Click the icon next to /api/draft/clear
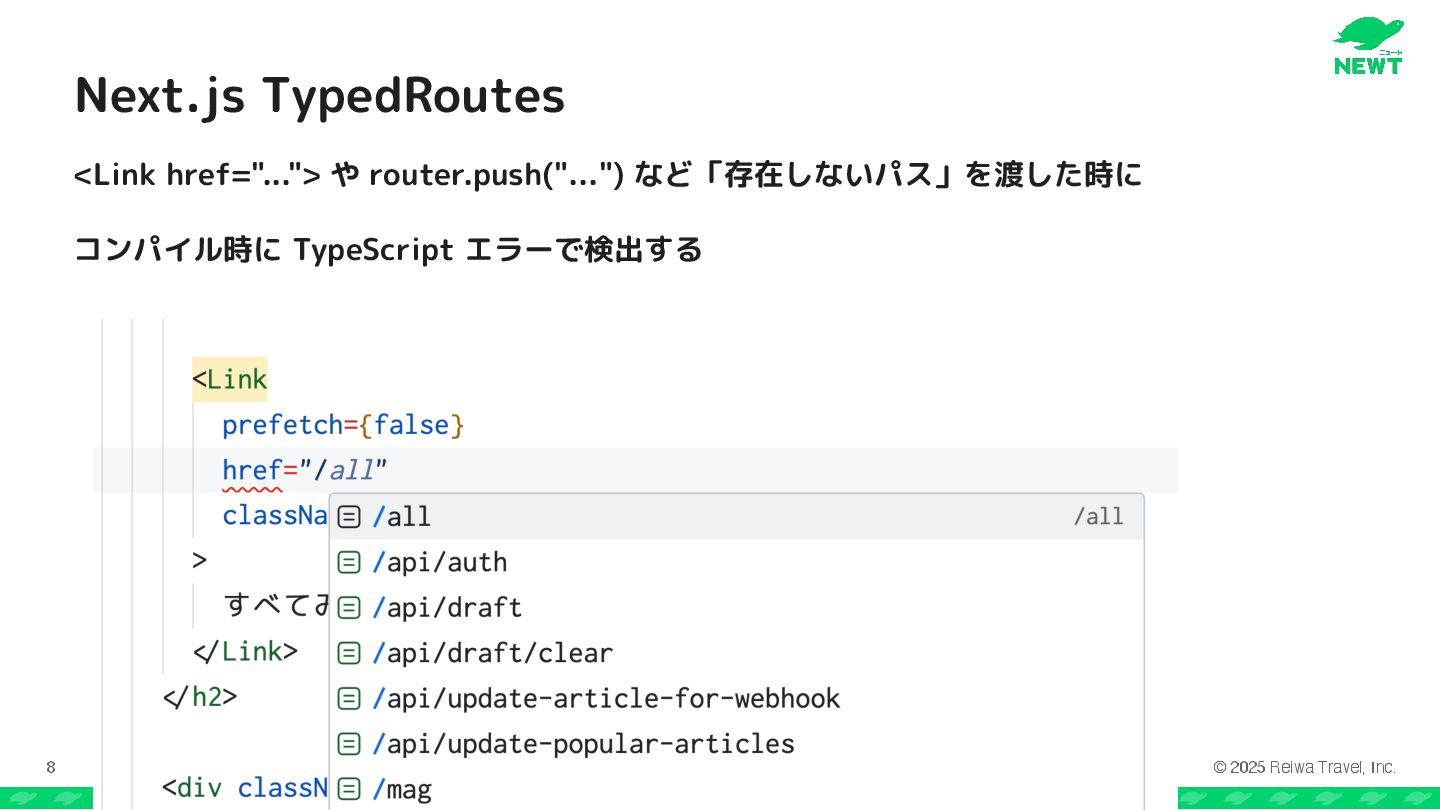Screen dimensions: 1440x810 pyautogui.click(x=349, y=653)
